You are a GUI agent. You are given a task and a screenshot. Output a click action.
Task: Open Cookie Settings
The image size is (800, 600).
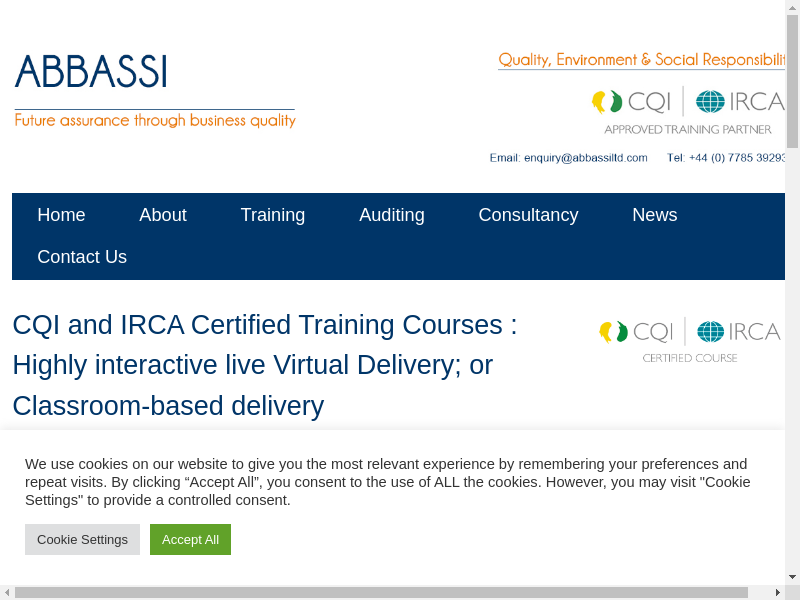click(82, 539)
